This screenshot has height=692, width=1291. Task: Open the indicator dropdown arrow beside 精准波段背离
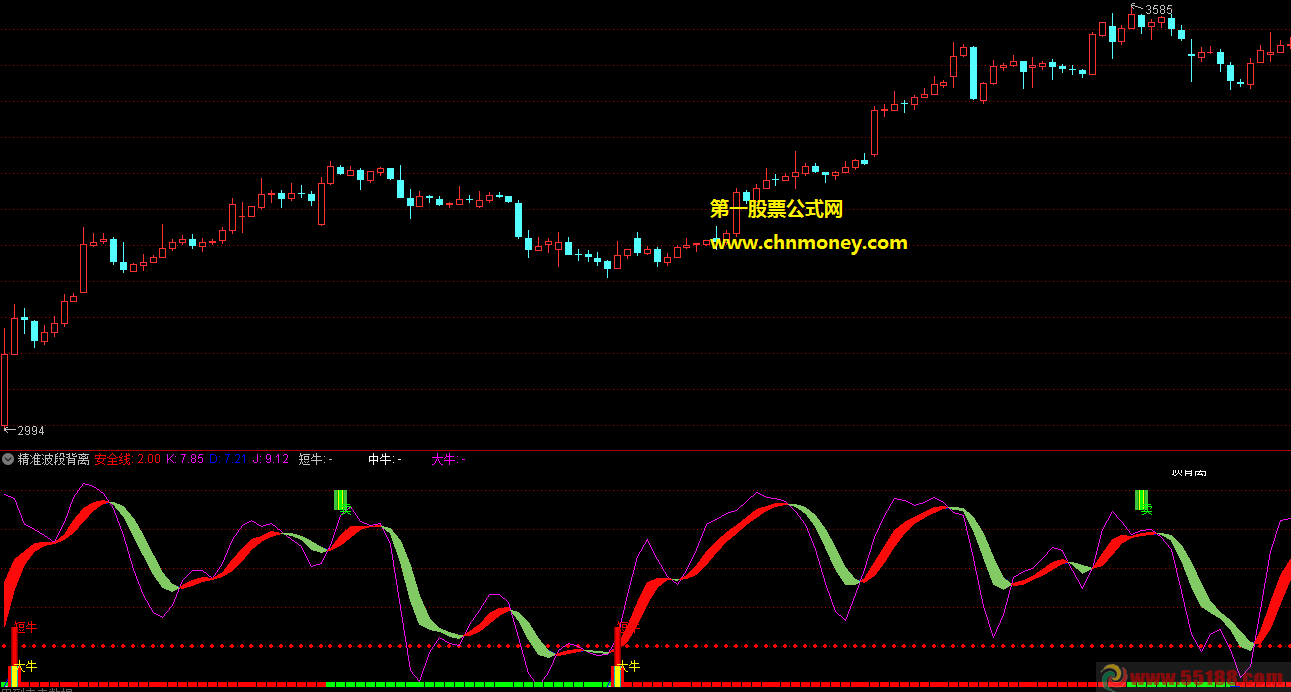pos(8,459)
